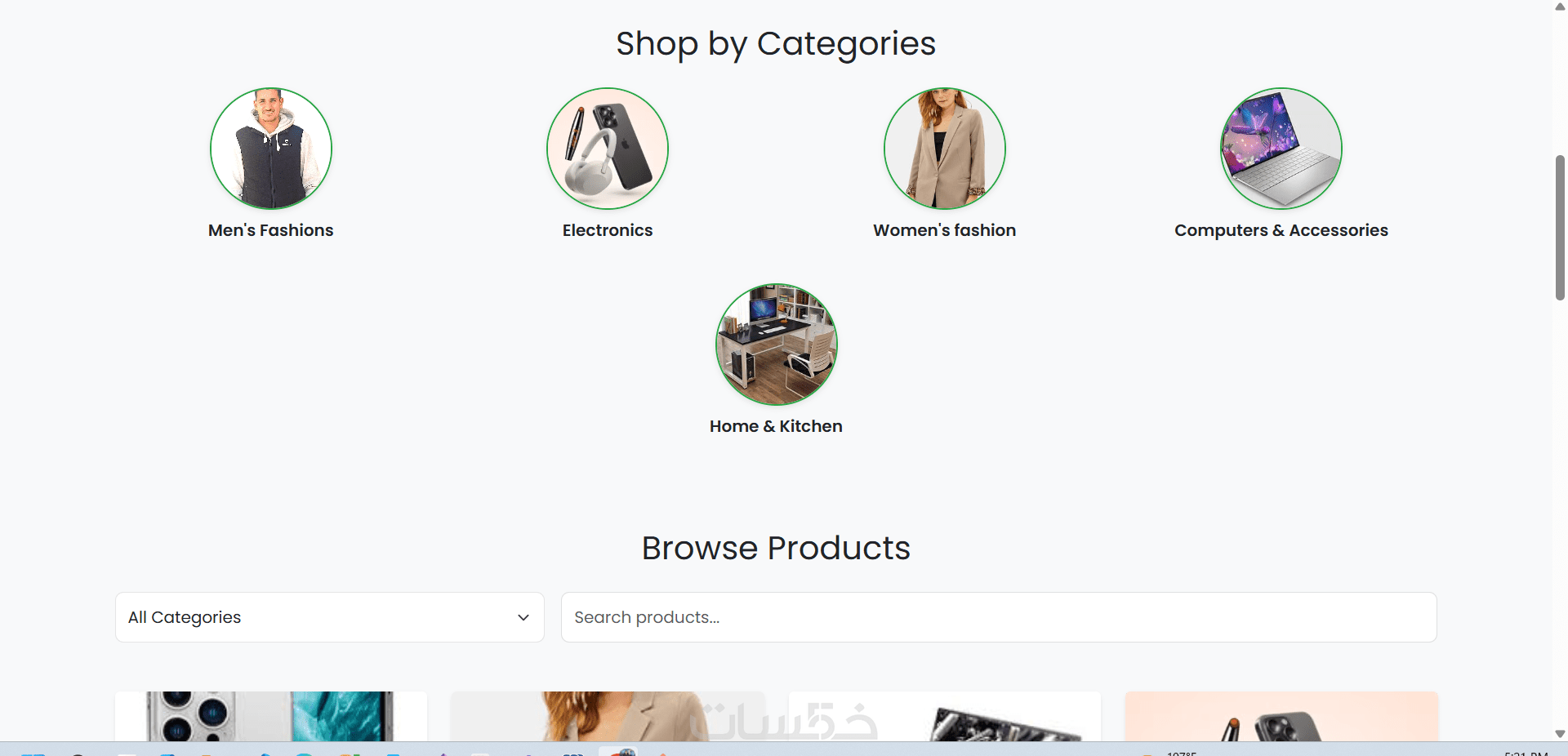Select the Women's fashion category image
This screenshot has width=1568, height=756.
945,149
